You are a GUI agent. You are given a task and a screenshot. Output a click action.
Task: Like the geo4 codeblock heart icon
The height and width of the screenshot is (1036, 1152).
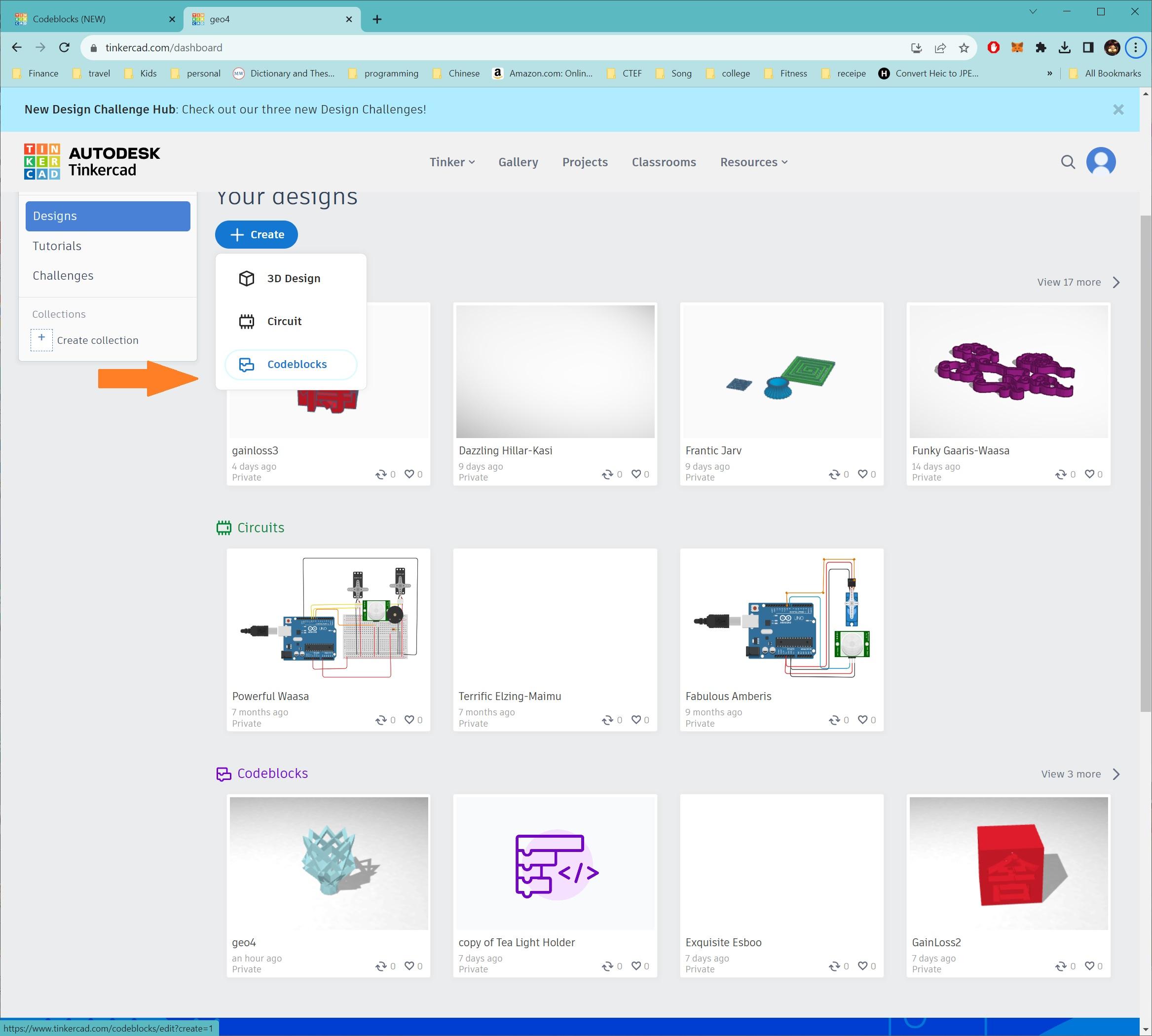point(409,966)
